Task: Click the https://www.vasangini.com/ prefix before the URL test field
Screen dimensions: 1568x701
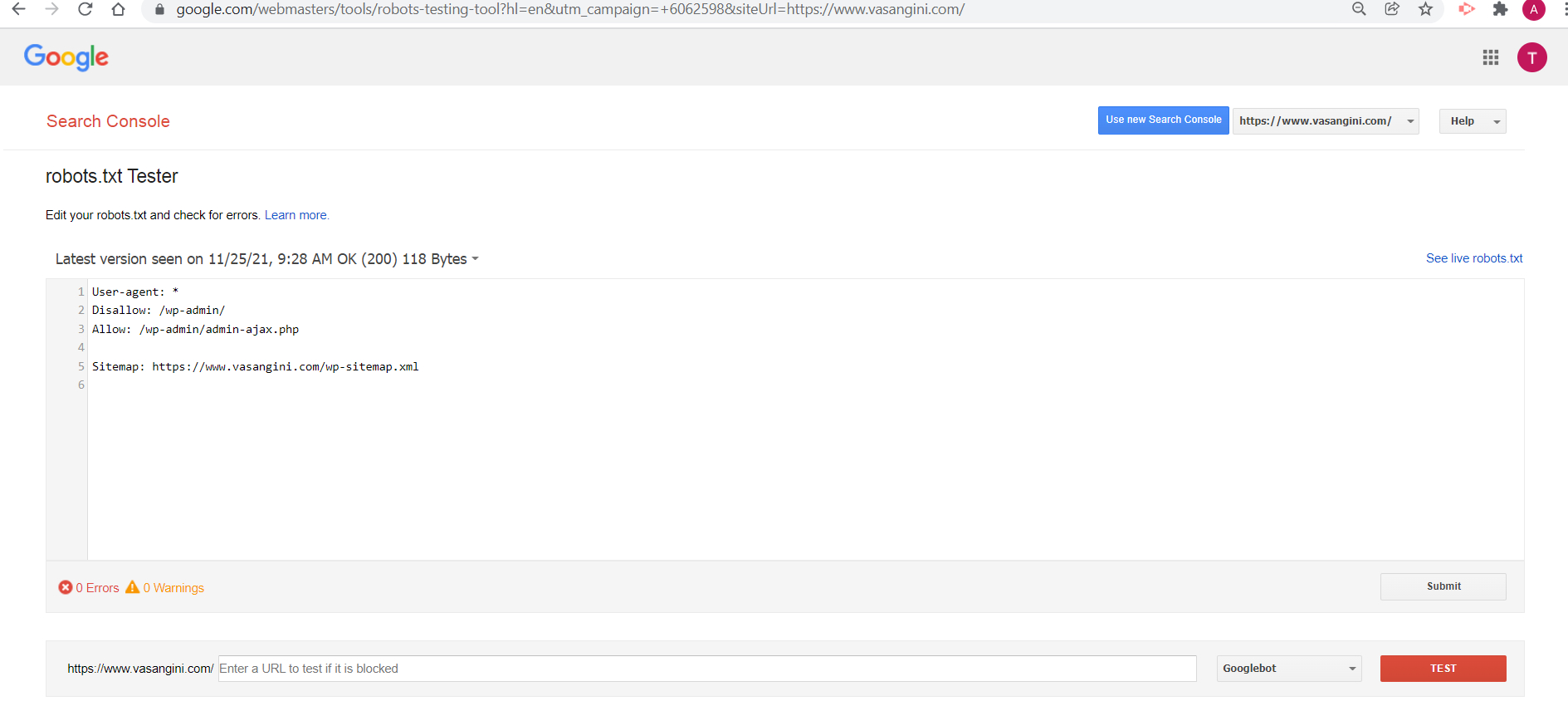Action: [140, 669]
